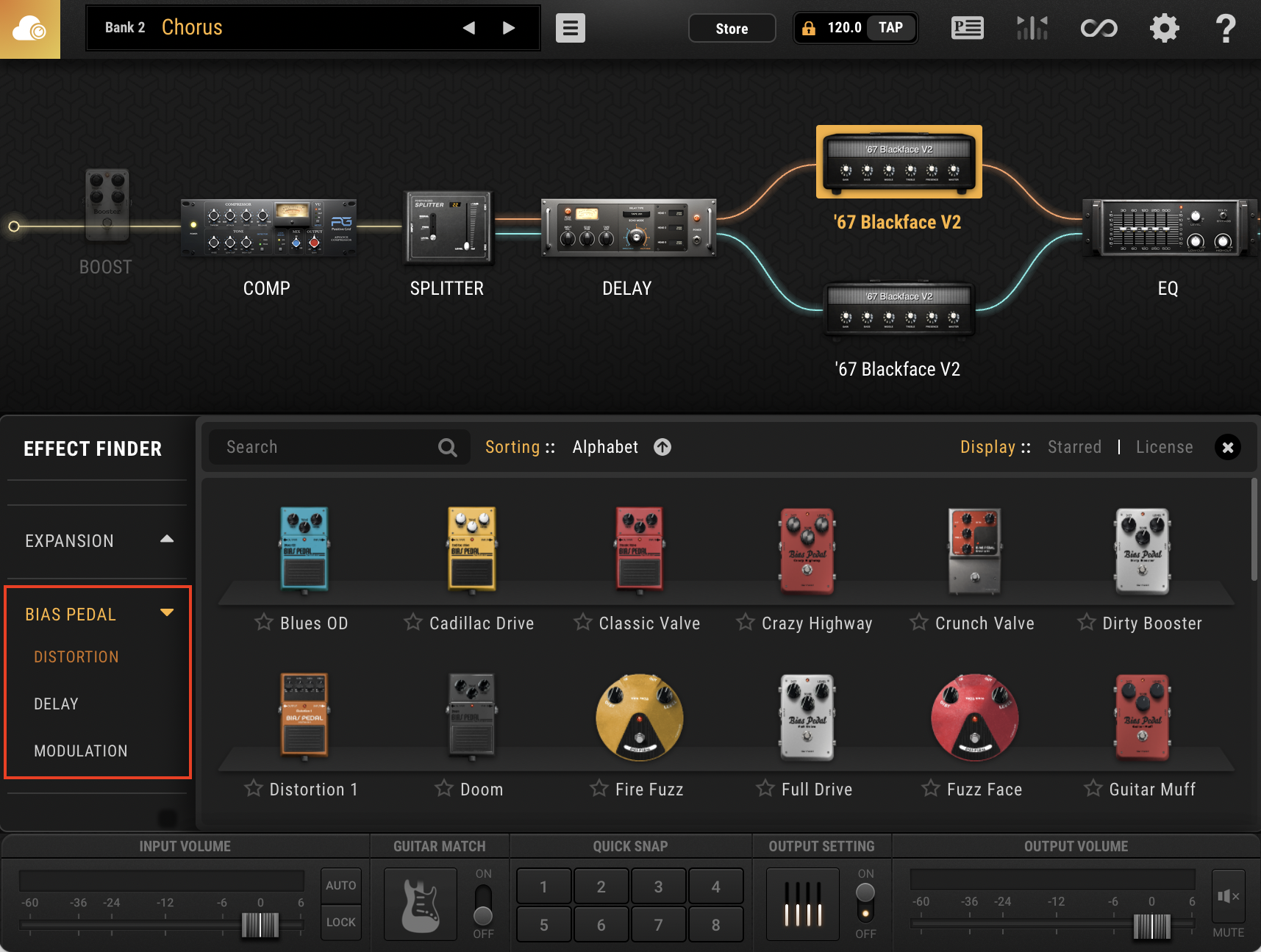Screen dimensions: 1261x952
Task: Open the preset notes panel icon
Action: (x=967, y=28)
